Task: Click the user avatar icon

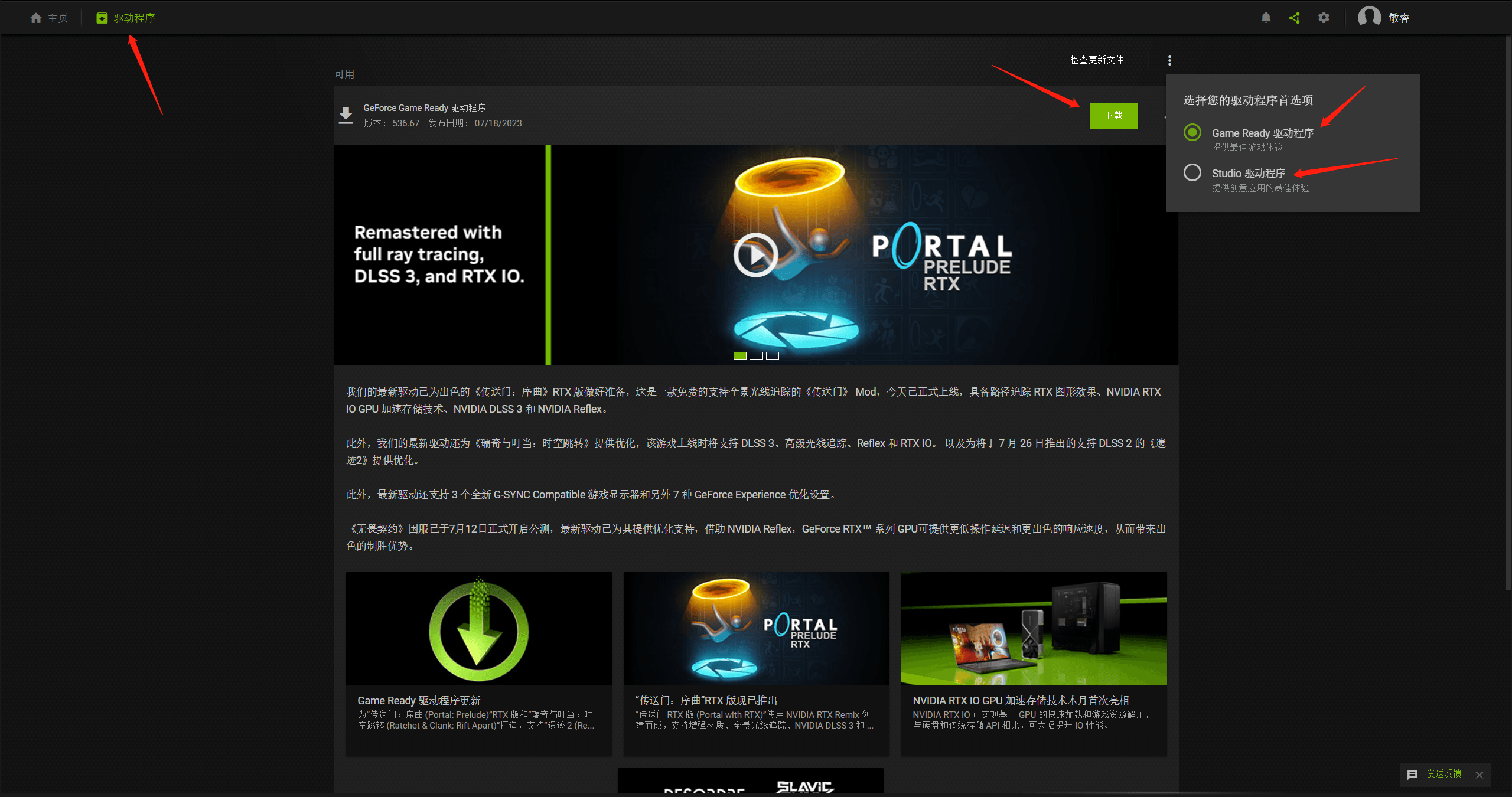Action: pyautogui.click(x=1369, y=17)
